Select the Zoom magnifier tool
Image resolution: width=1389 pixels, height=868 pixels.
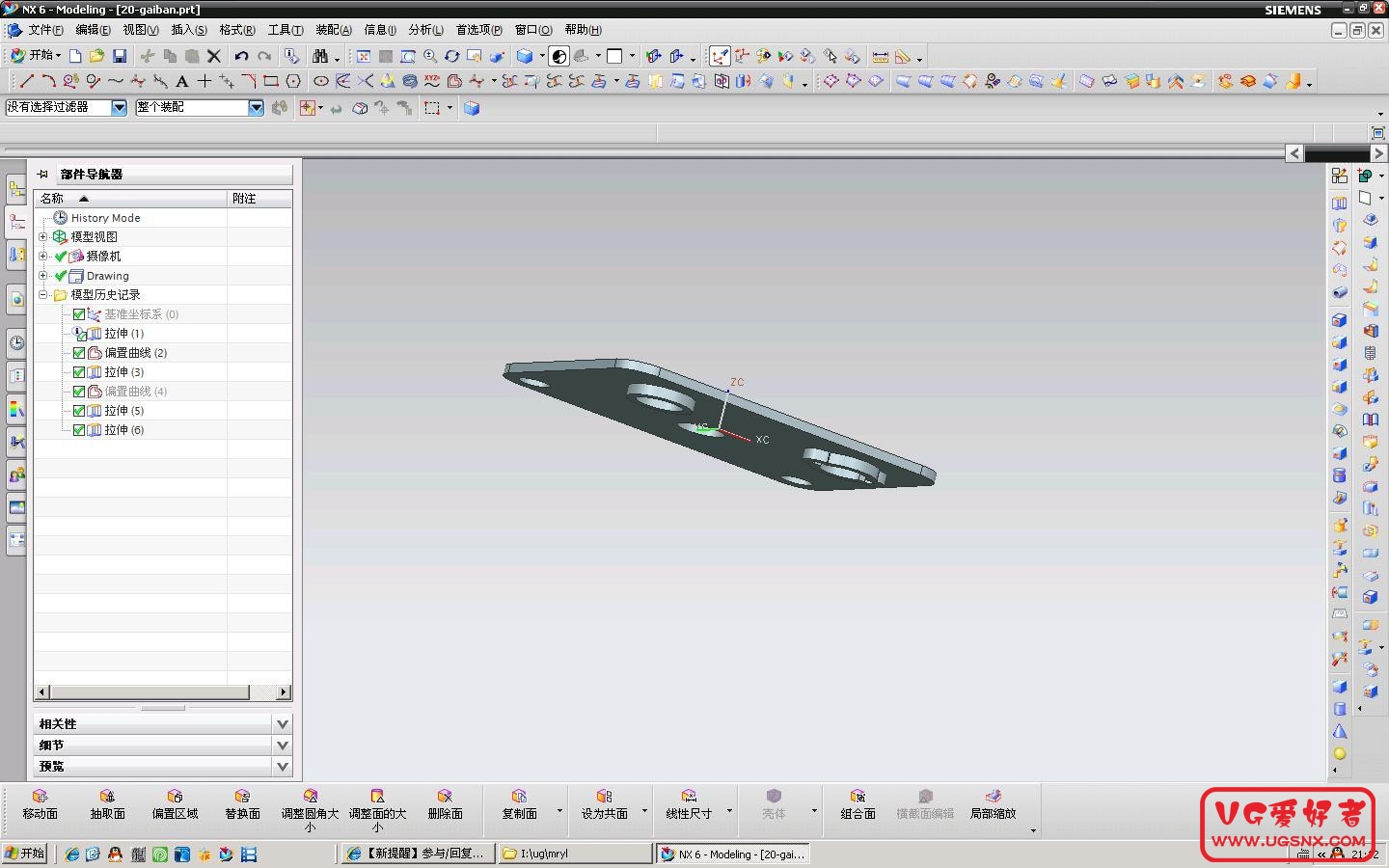point(430,56)
